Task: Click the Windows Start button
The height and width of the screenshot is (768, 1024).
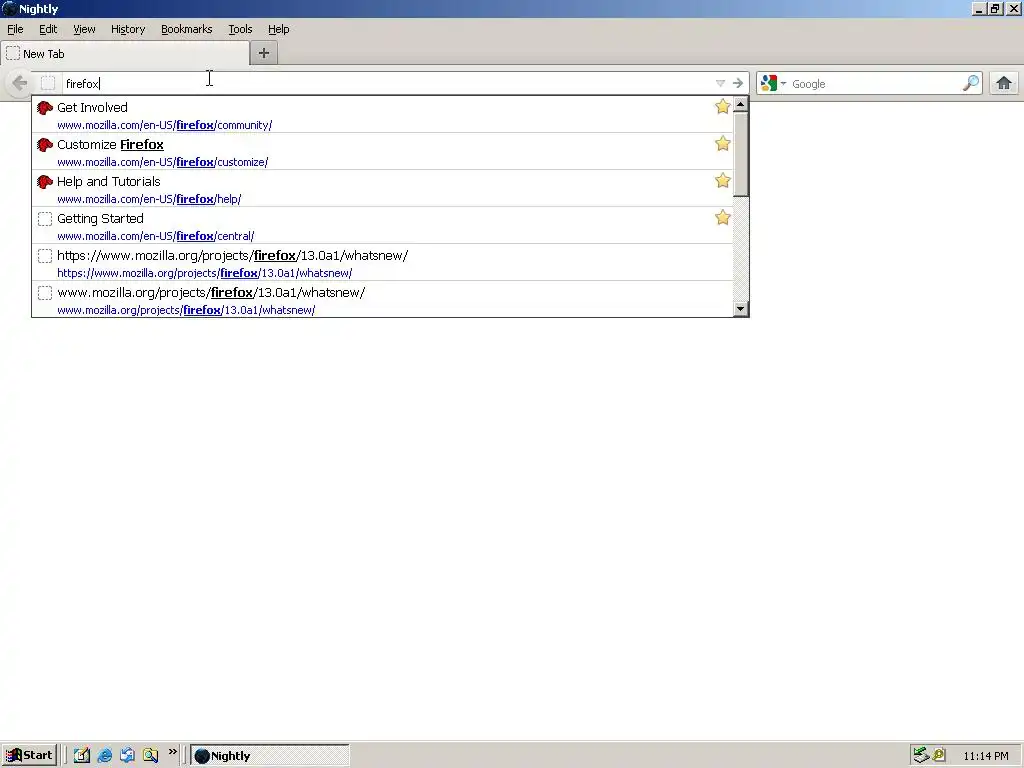Action: click(x=29, y=756)
